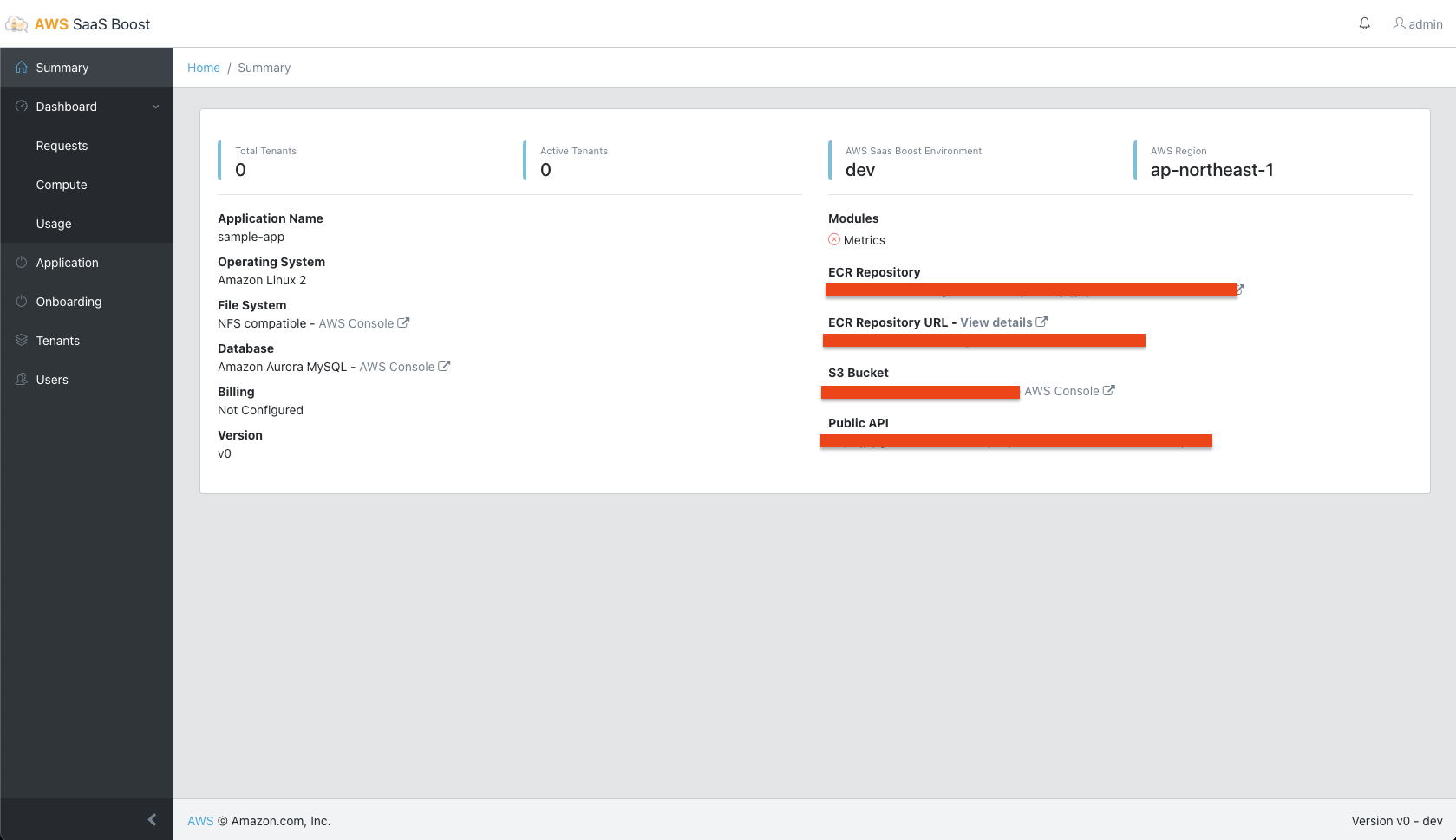Click the Public API heading

pos(859,423)
